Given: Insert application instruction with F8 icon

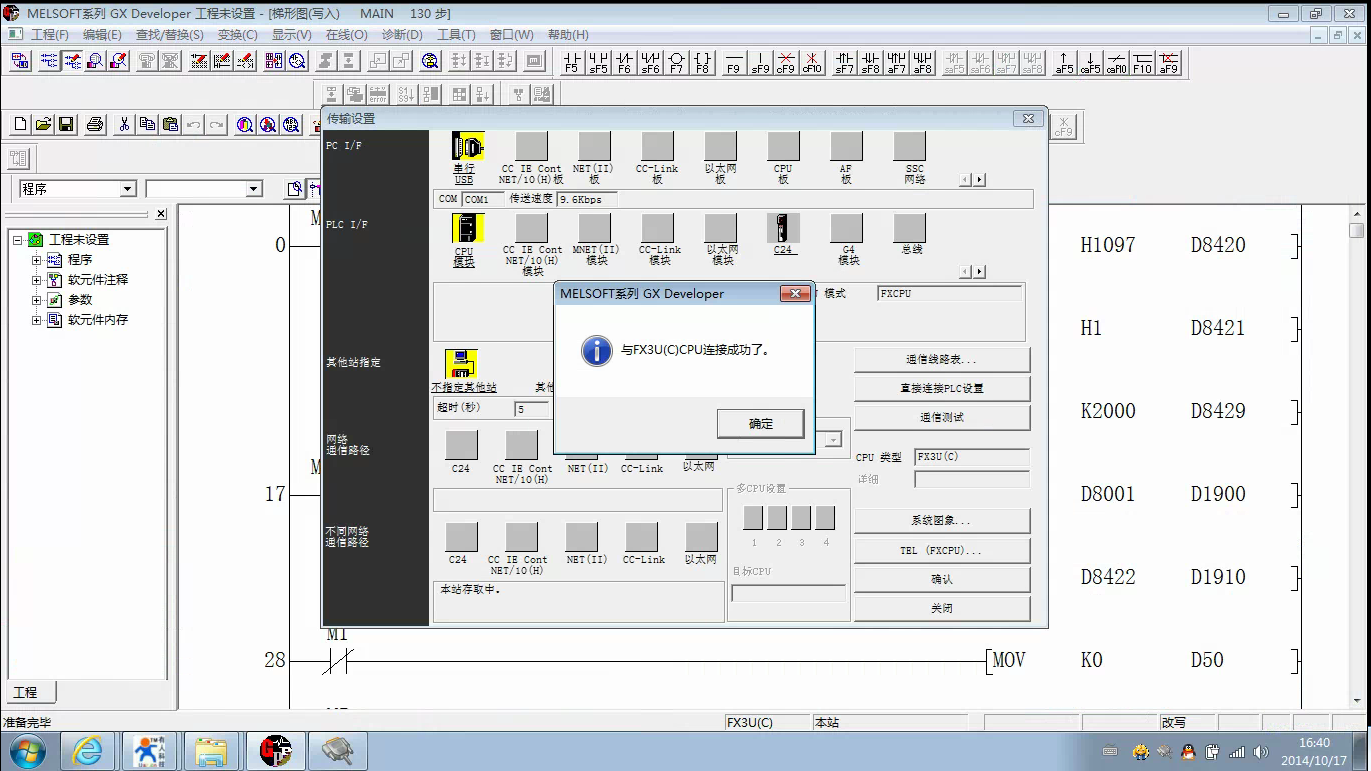Looking at the screenshot, I should (x=702, y=63).
